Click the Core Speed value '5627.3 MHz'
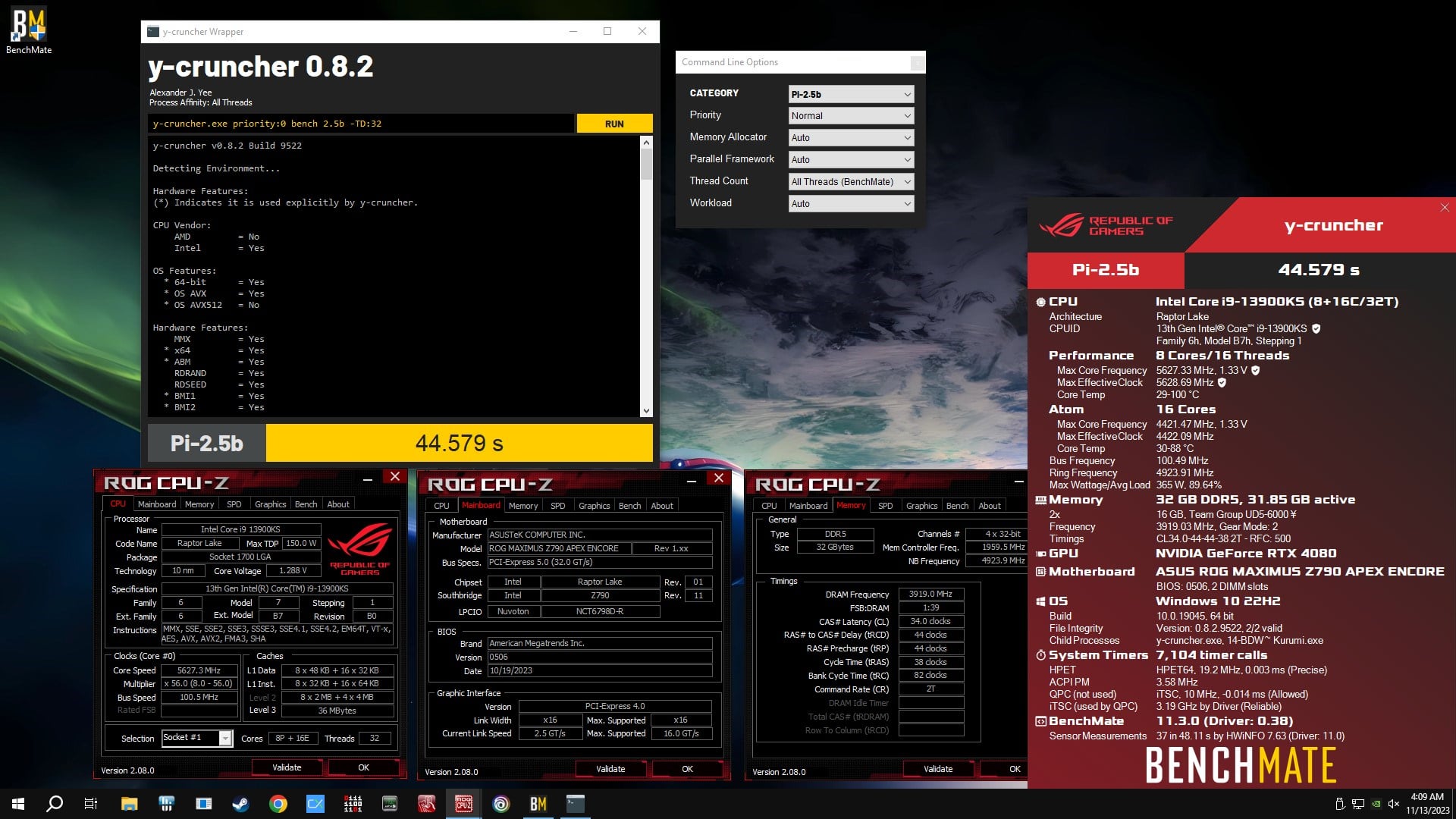Image resolution: width=1456 pixels, height=819 pixels. pos(199,670)
